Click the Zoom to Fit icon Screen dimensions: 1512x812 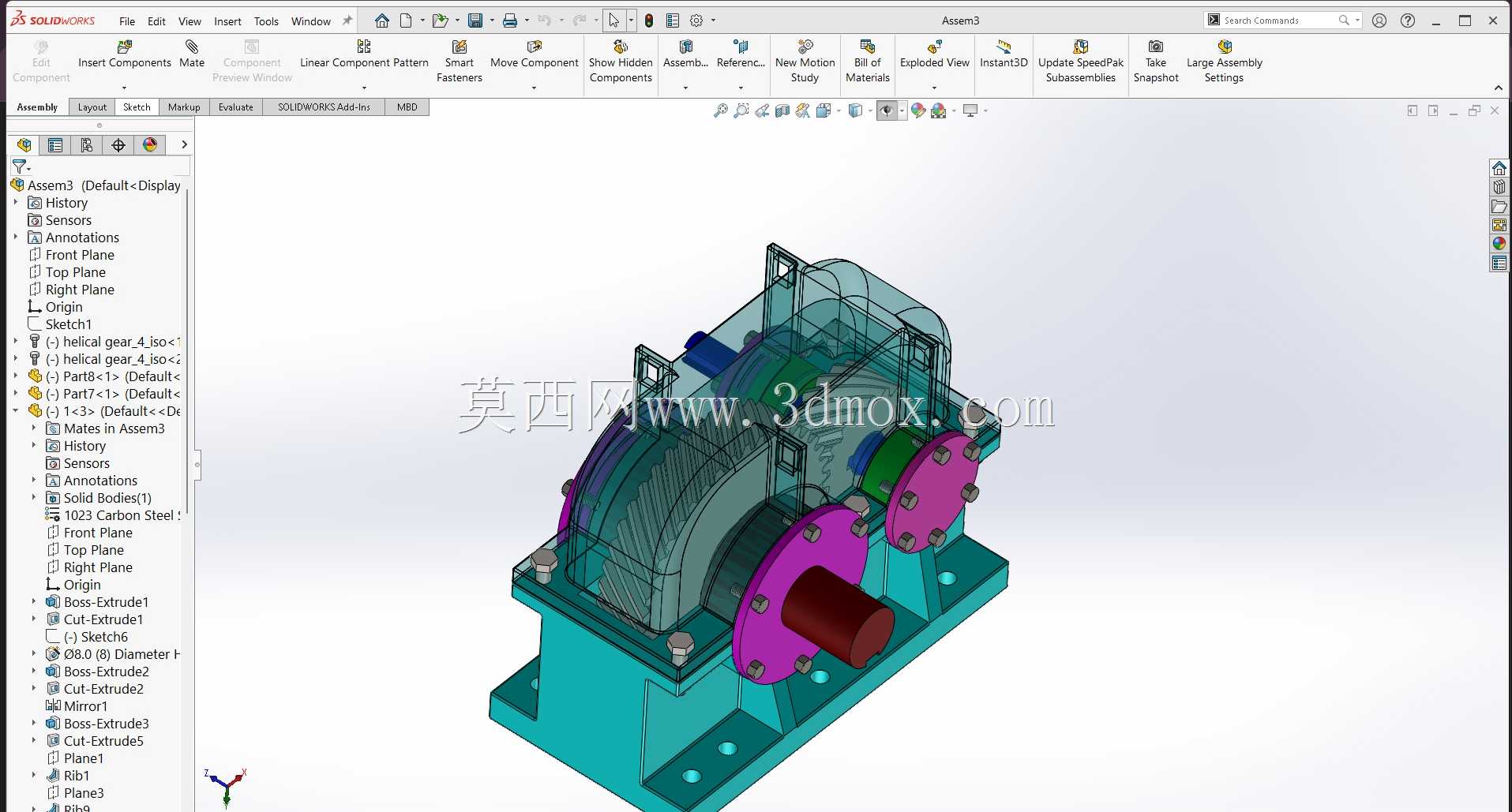(x=720, y=110)
